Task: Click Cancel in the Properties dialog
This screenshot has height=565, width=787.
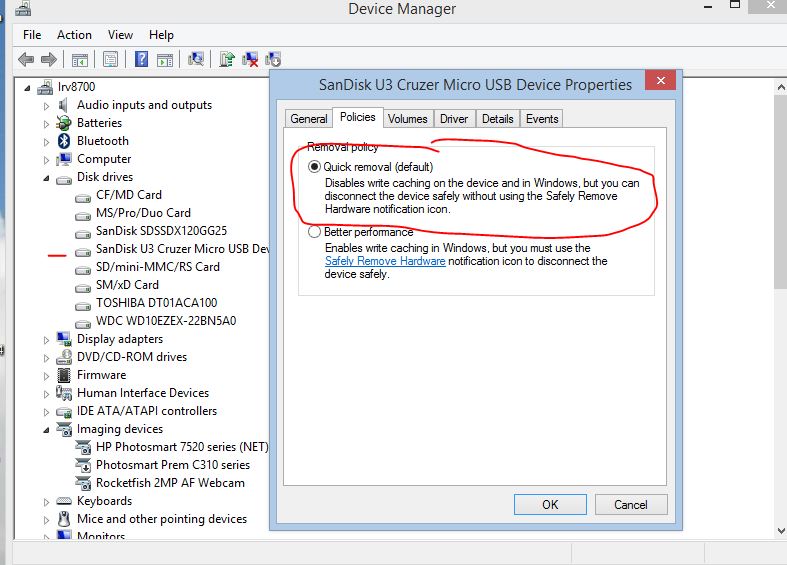Action: 631,504
